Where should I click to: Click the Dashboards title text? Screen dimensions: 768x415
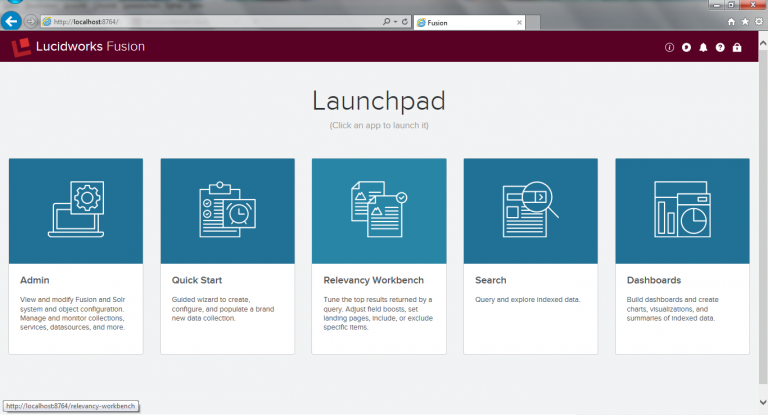pos(653,281)
